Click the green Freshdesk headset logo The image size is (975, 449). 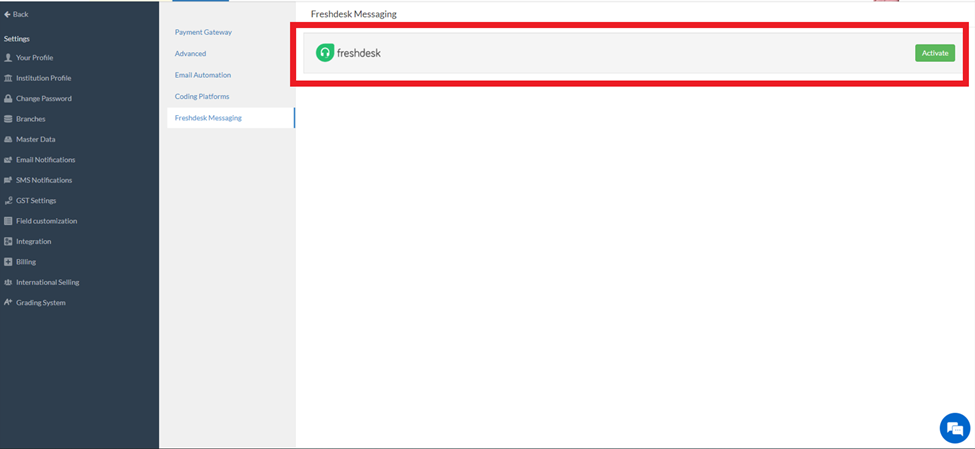point(325,53)
